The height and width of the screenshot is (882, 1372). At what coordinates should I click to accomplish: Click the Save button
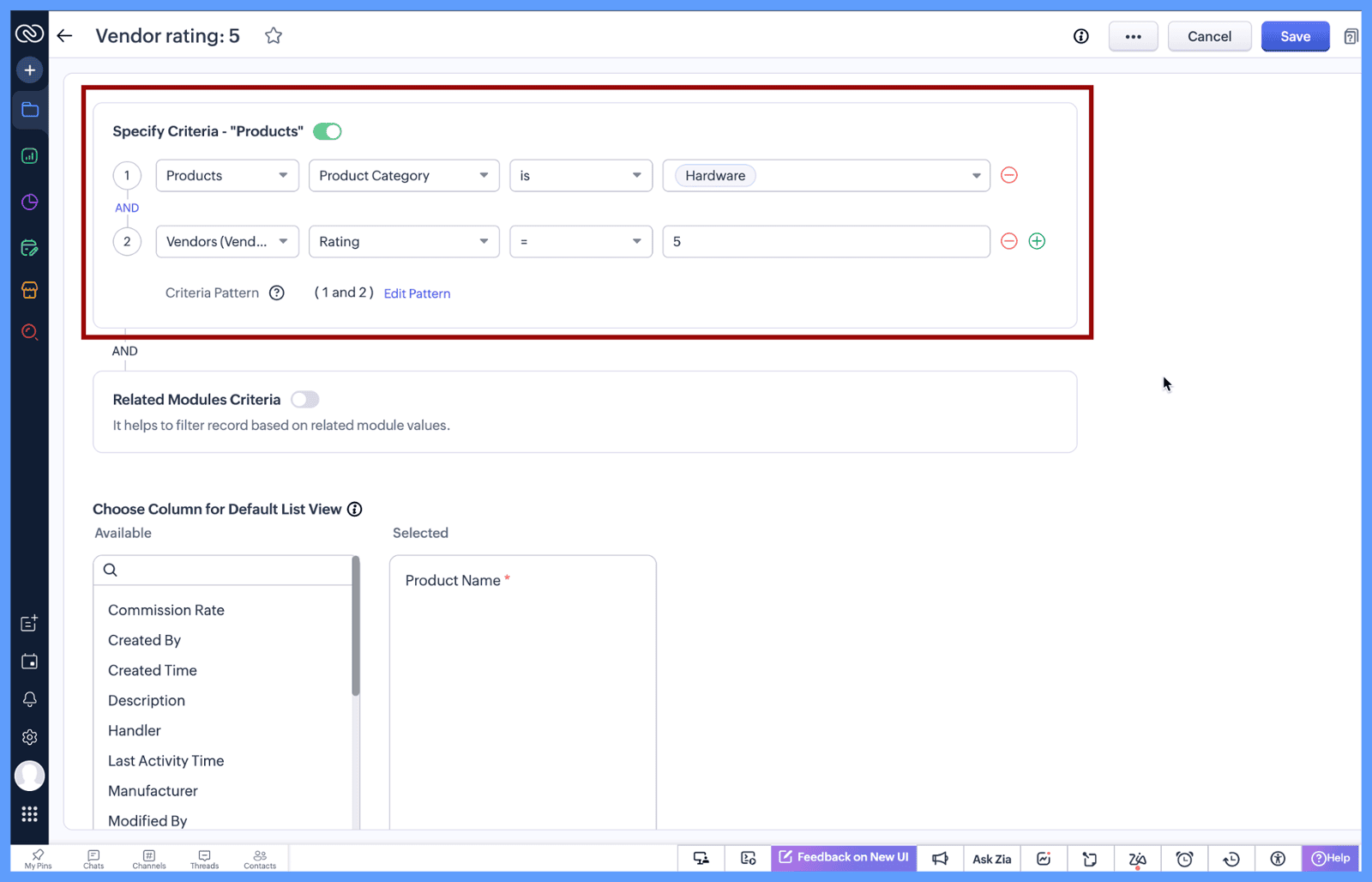[1294, 36]
